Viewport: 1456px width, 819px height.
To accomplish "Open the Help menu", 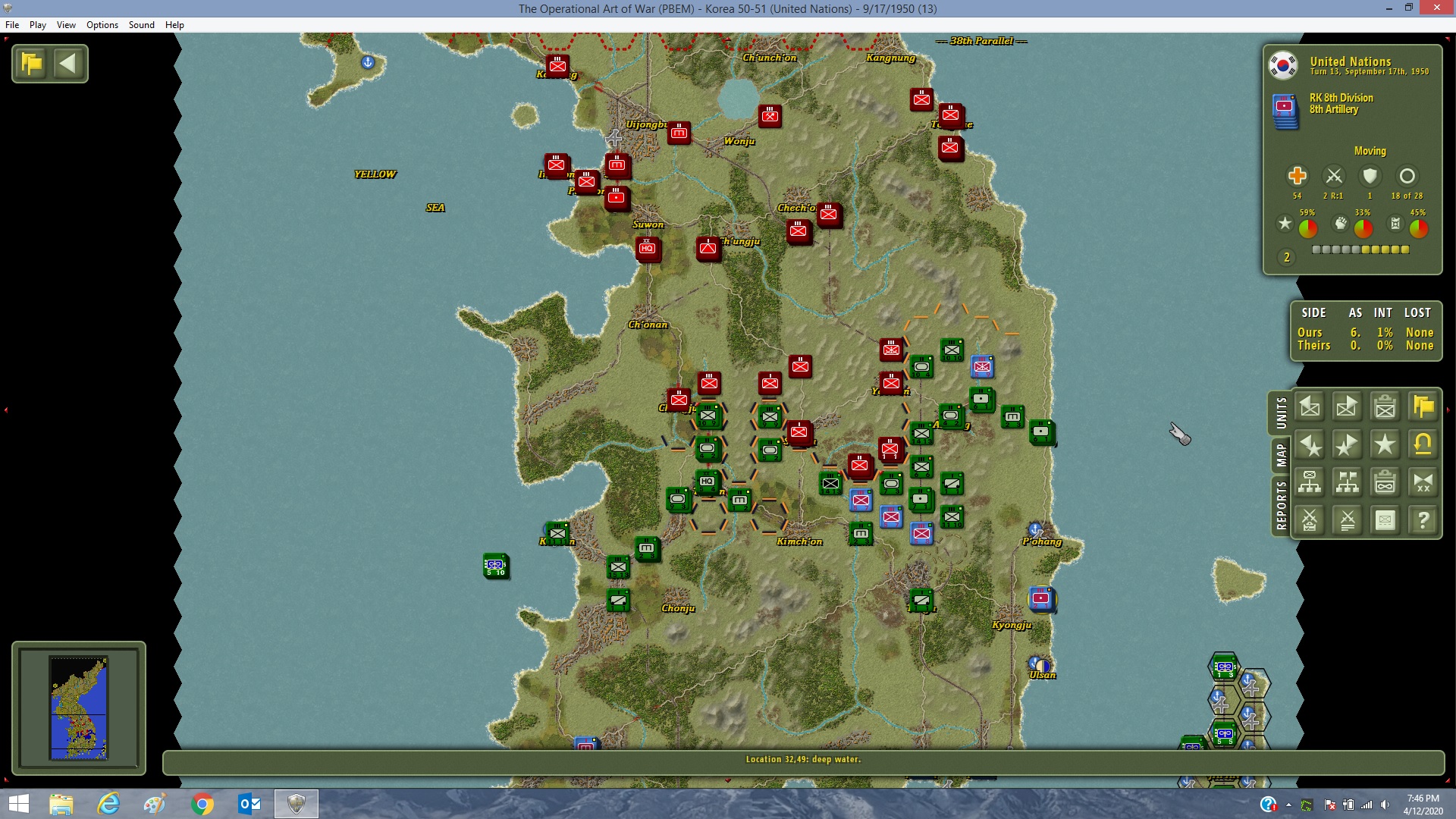I will tap(175, 25).
